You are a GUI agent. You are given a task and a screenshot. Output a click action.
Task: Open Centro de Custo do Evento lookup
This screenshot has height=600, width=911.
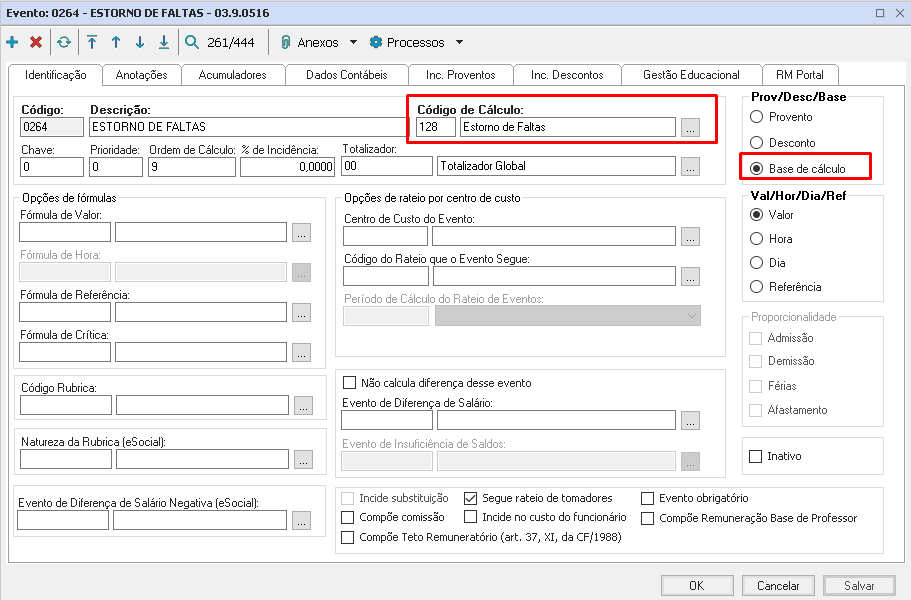[x=690, y=236]
